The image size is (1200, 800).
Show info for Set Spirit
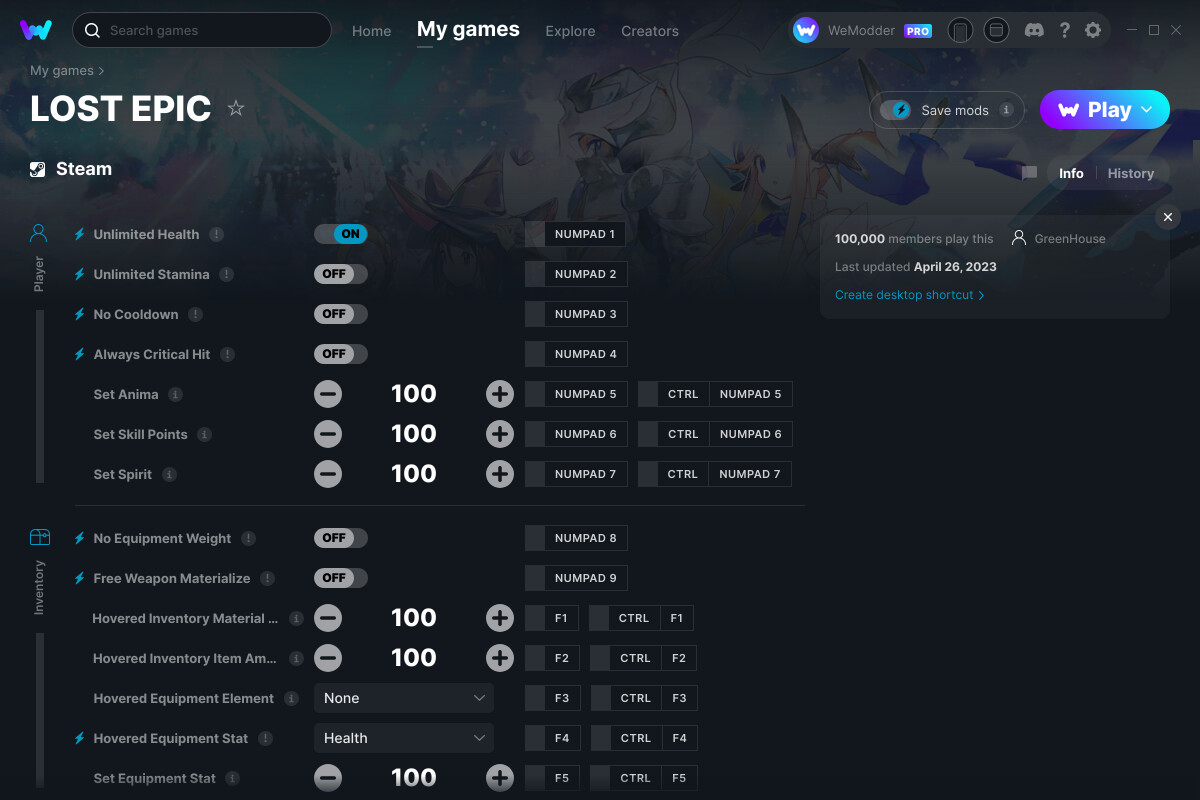coord(169,474)
